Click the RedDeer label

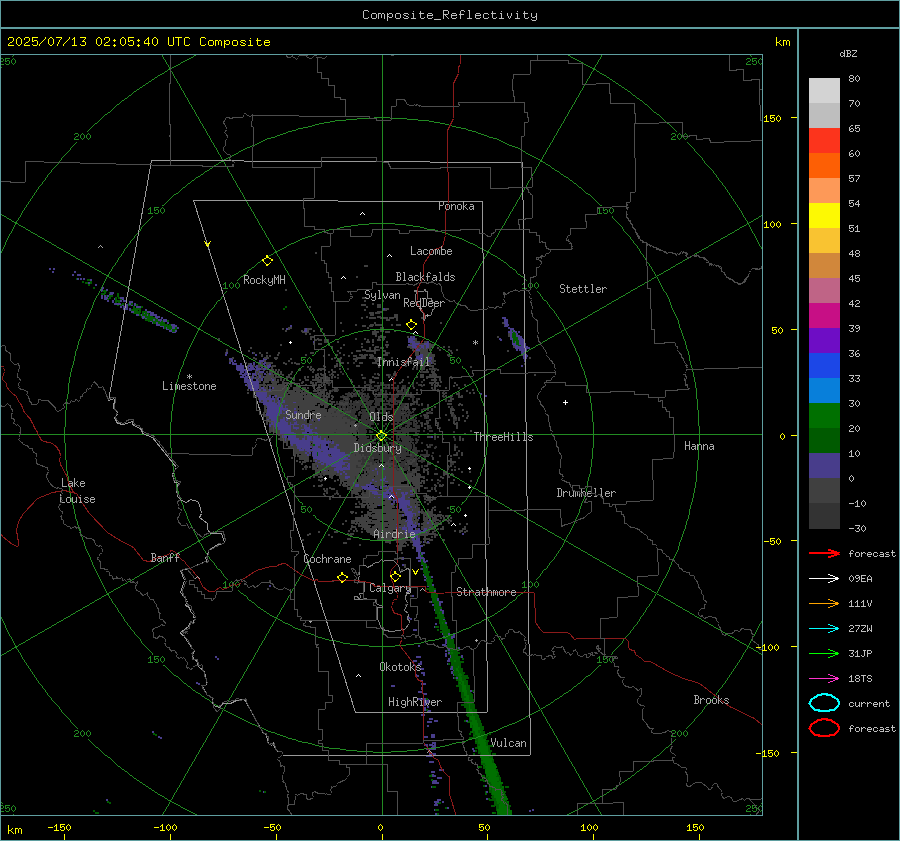(x=424, y=303)
